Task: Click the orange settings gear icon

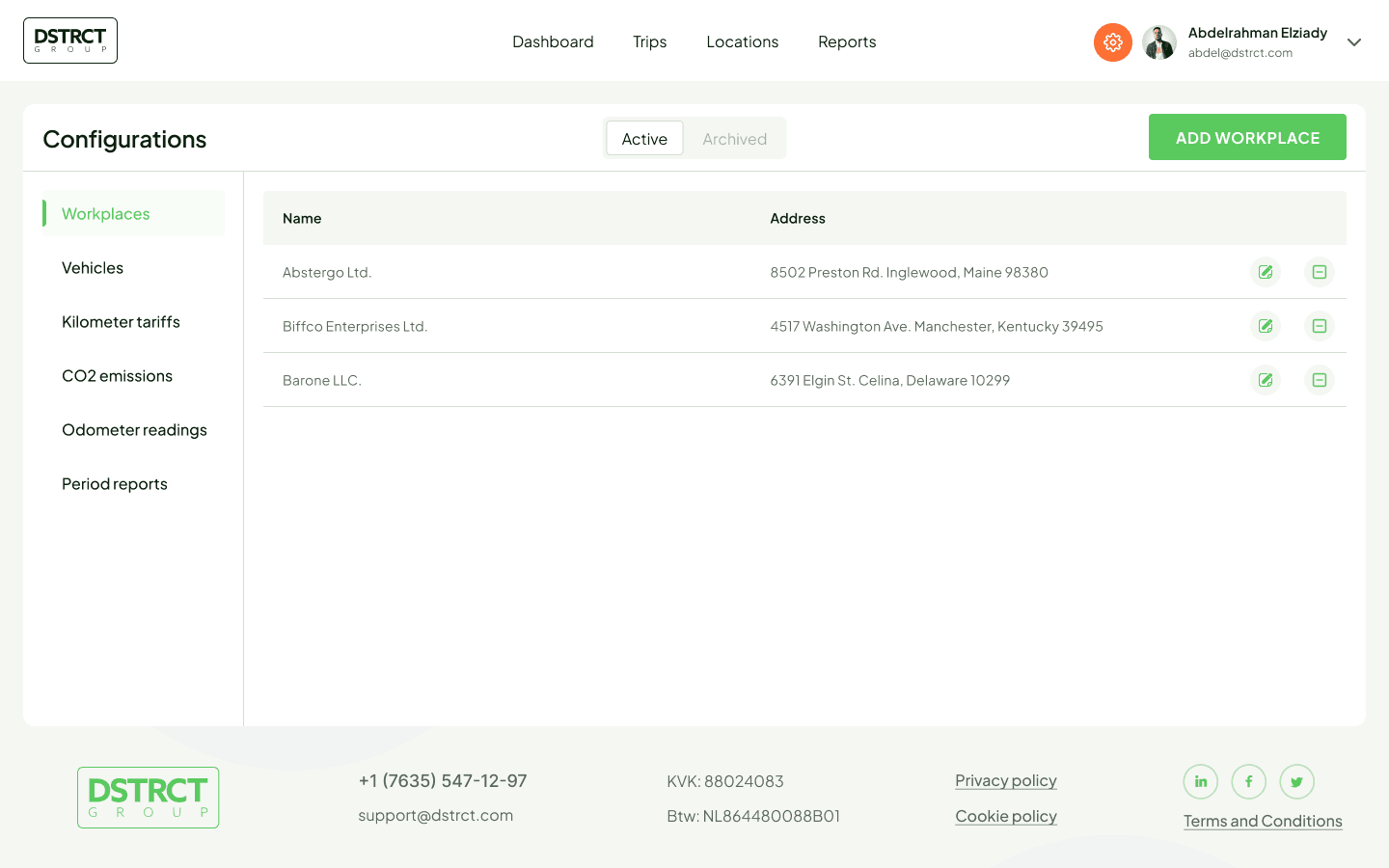Action: (1112, 42)
